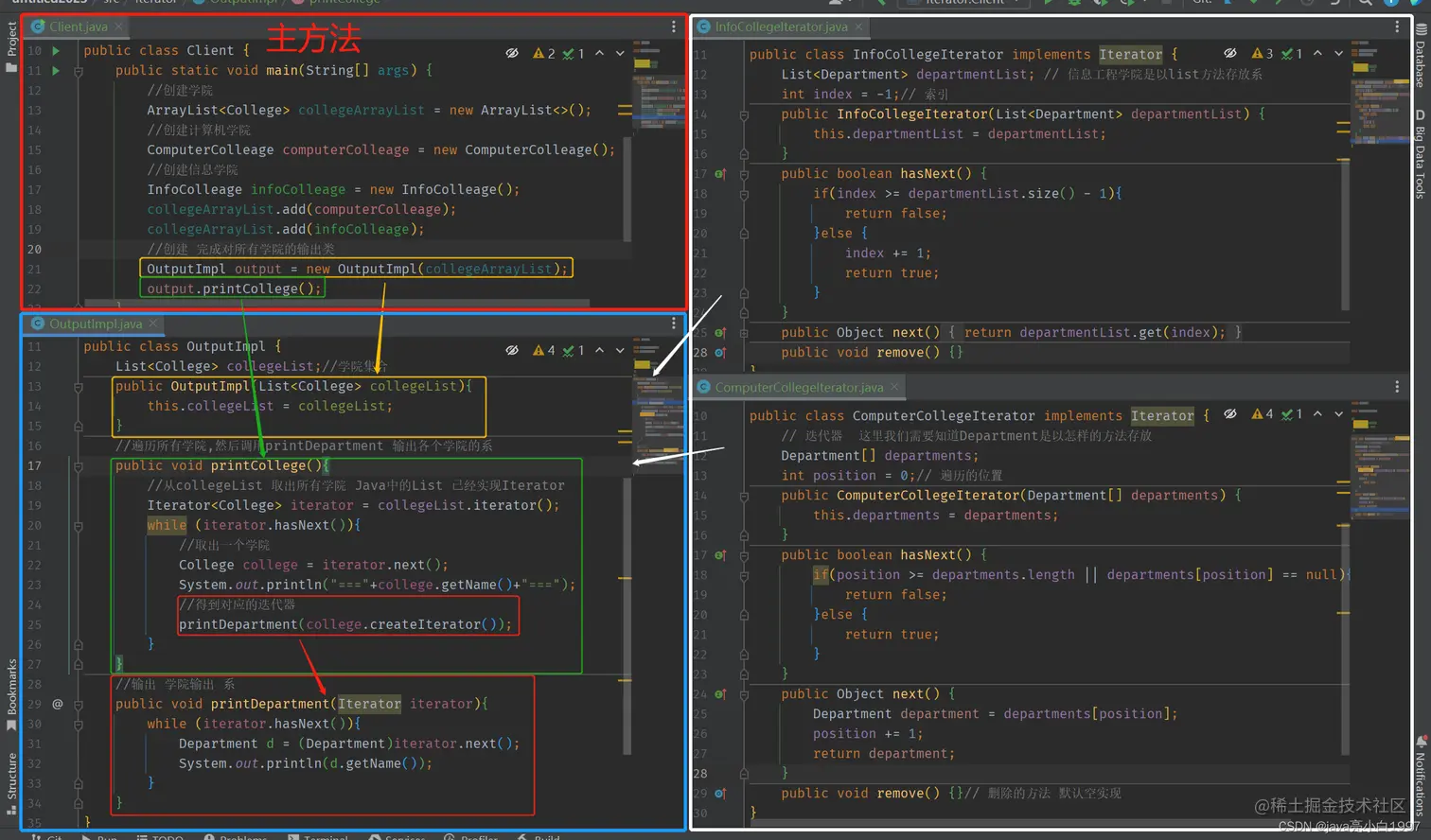
Task: Toggle reader mode eye in InfoCollegeIterator.java
Action: tap(1229, 53)
